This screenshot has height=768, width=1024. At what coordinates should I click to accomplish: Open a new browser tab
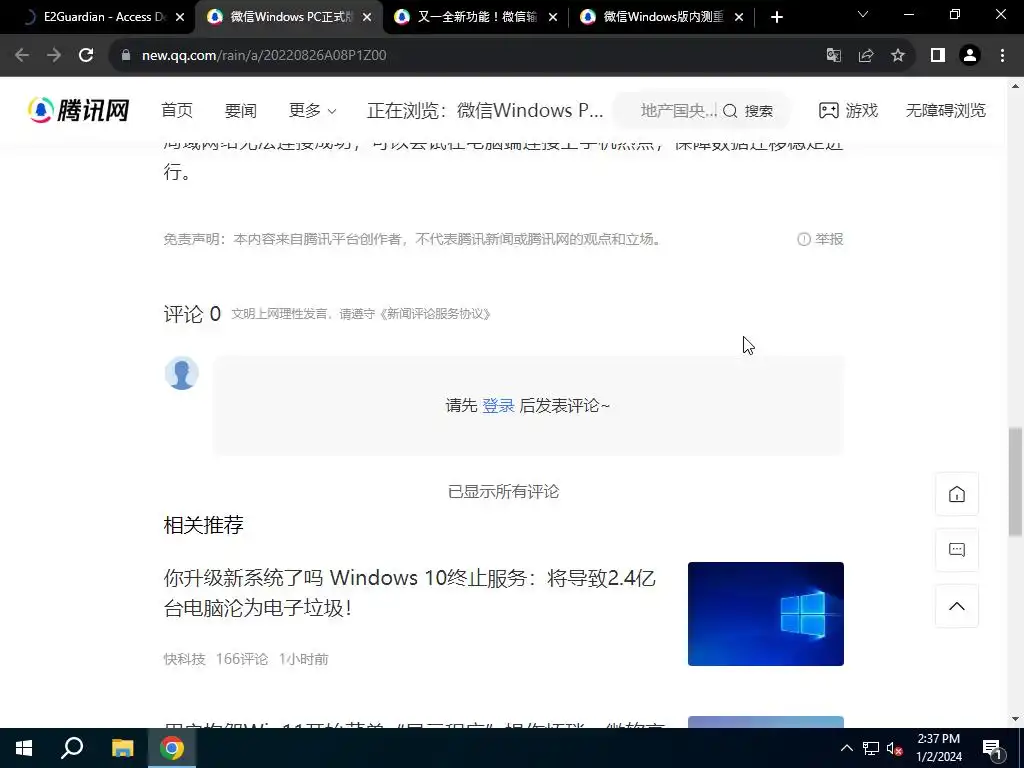click(776, 18)
